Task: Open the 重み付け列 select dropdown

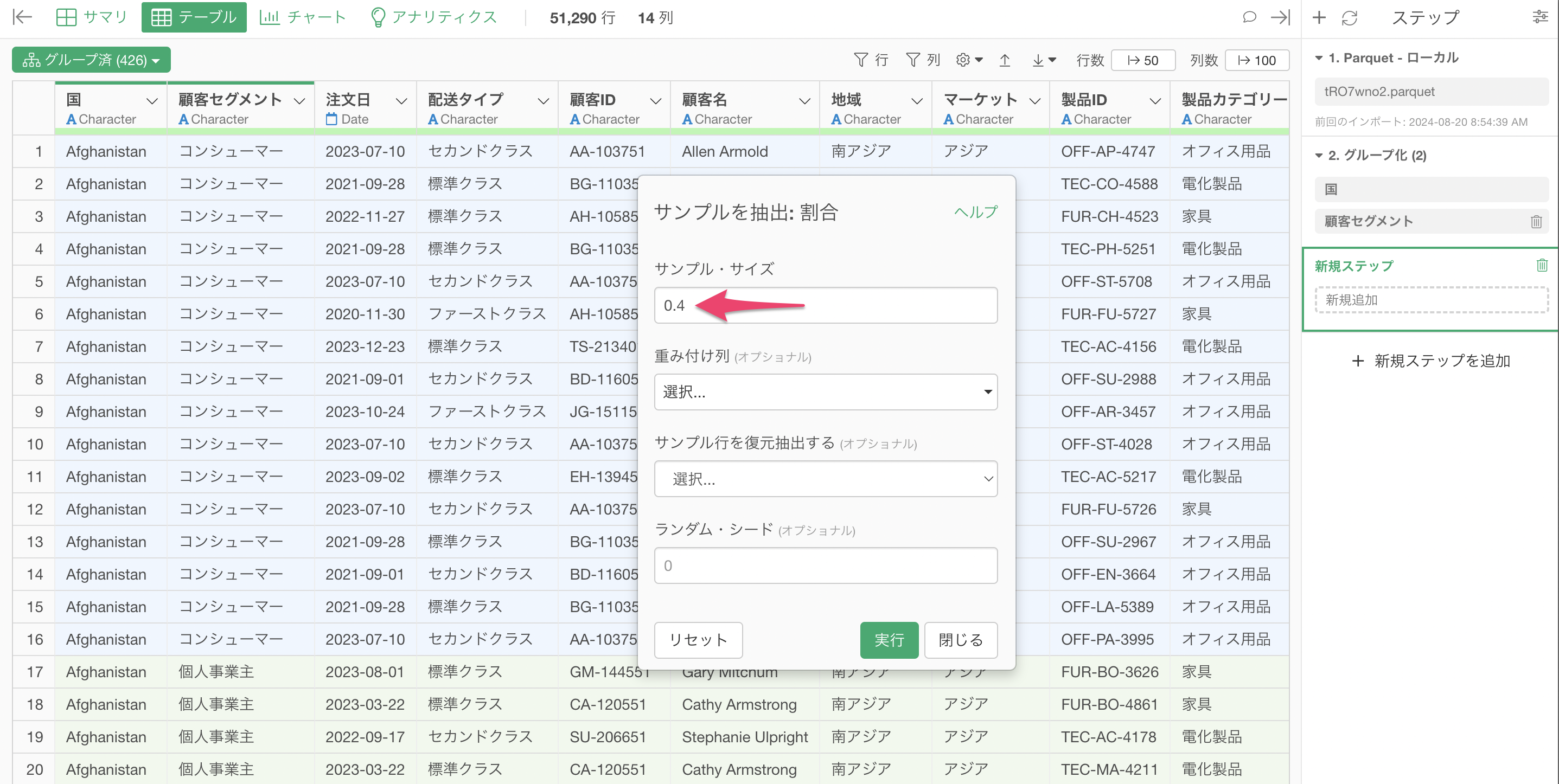Action: tap(826, 392)
